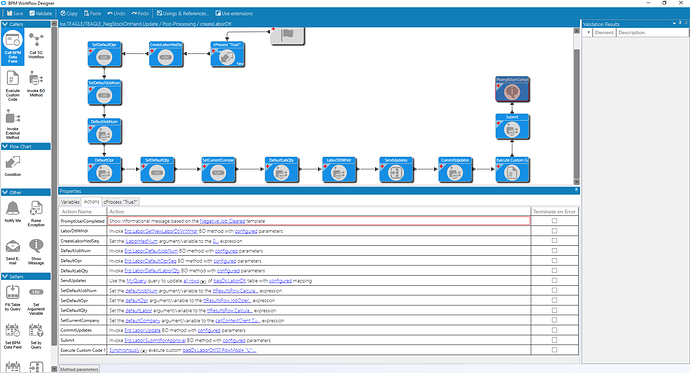This screenshot has width=690, height=373.
Task: Open the Negative Job Cleared template link
Action: point(222,221)
